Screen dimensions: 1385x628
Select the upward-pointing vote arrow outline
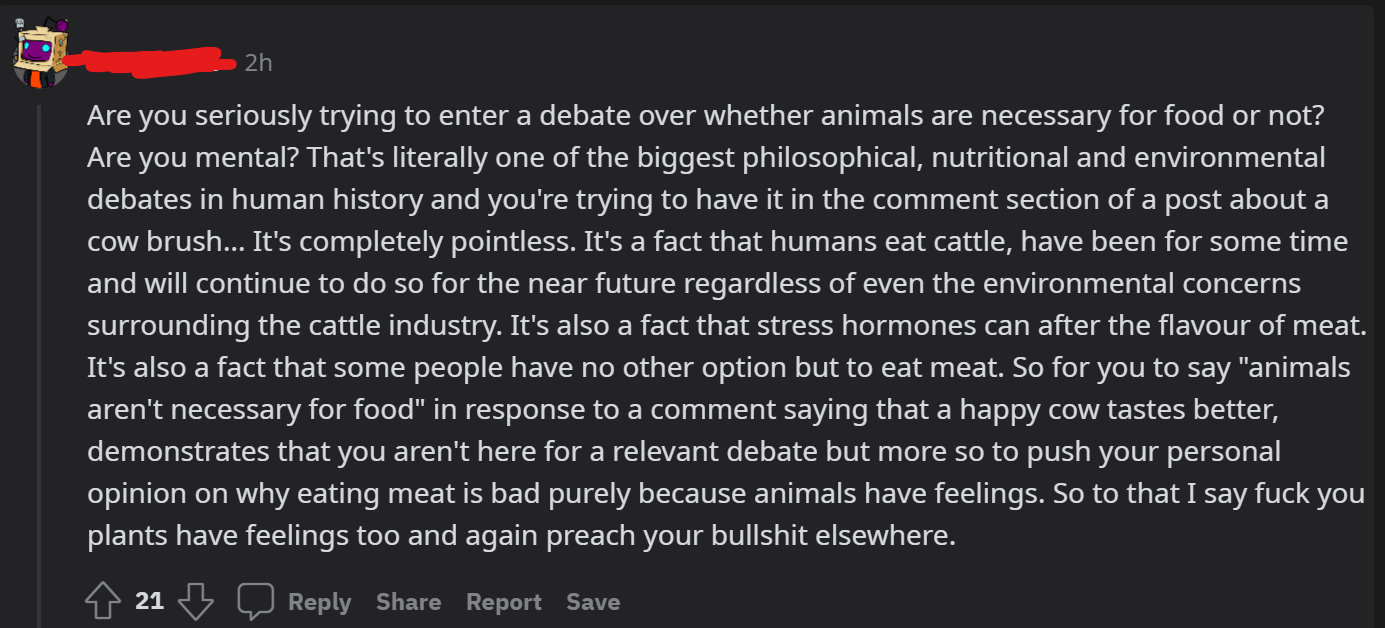point(102,600)
